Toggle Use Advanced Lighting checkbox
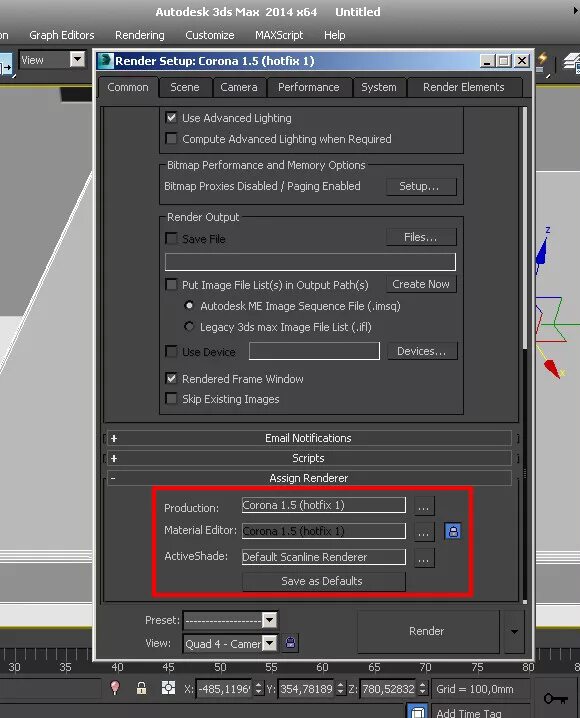This screenshot has width=580, height=718. pos(171,118)
